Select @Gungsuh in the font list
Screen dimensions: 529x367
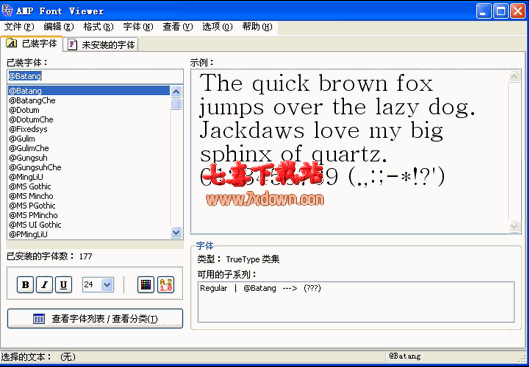(89, 158)
